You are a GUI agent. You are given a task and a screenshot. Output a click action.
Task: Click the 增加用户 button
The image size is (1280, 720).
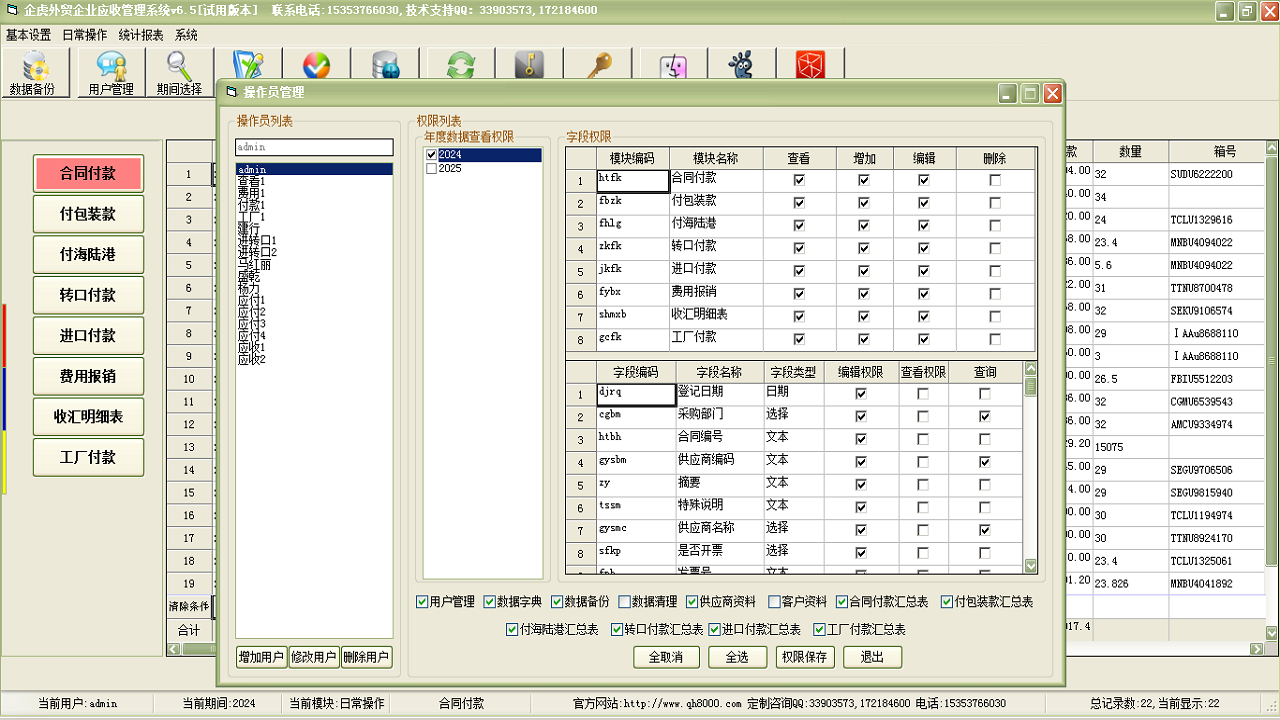260,657
